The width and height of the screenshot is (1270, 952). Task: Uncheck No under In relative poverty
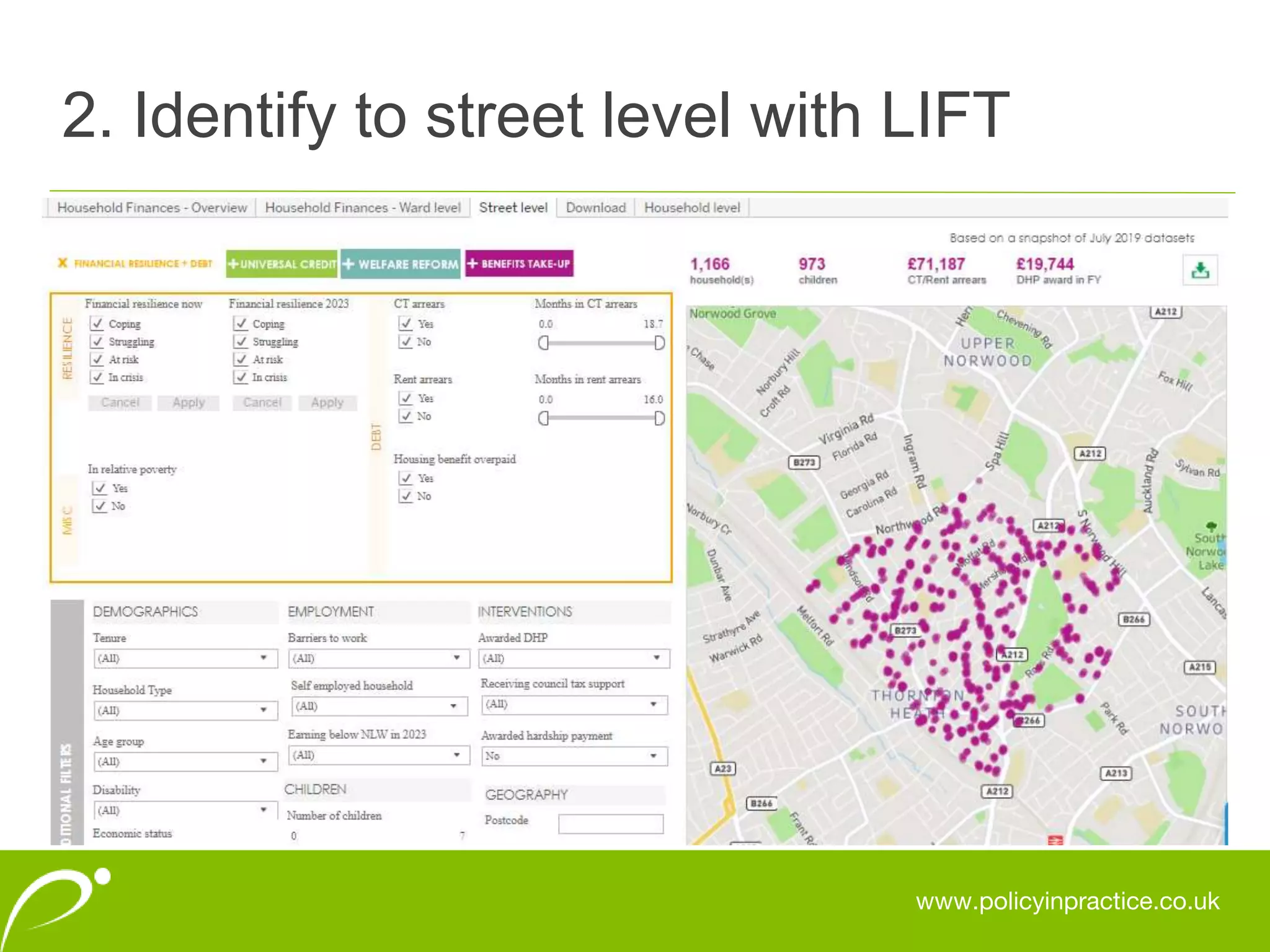click(x=100, y=506)
